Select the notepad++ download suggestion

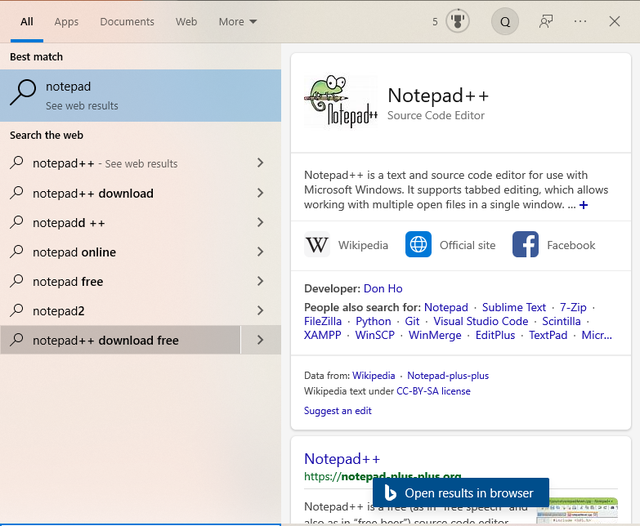120,193
